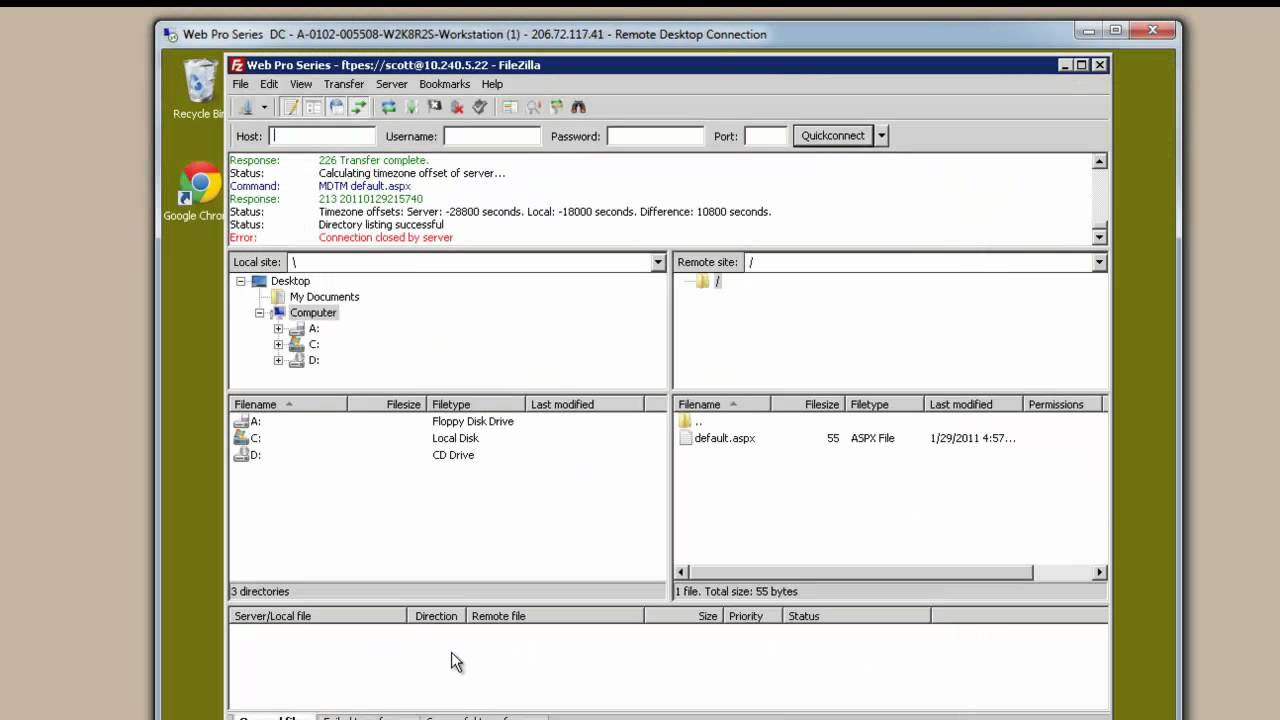Image resolution: width=1280 pixels, height=720 pixels.
Task: Sort remote list by Permissions column
Action: point(1062,404)
